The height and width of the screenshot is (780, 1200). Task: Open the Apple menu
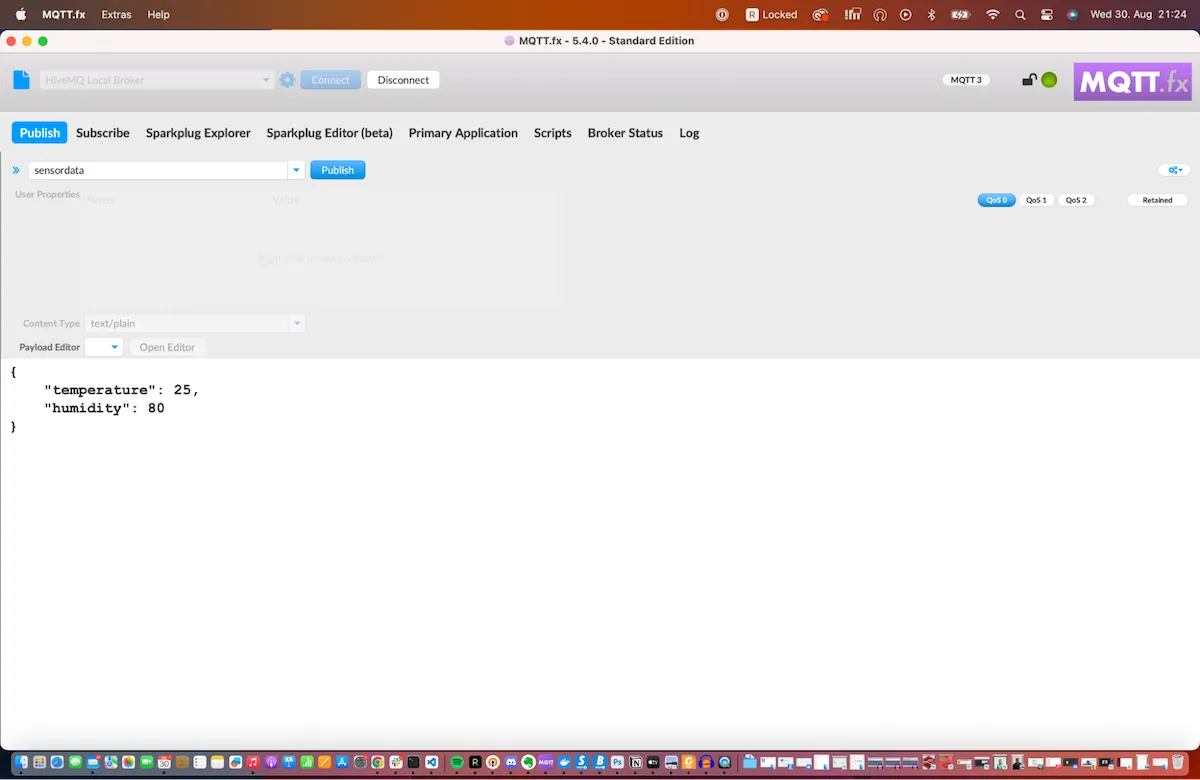tap(20, 14)
